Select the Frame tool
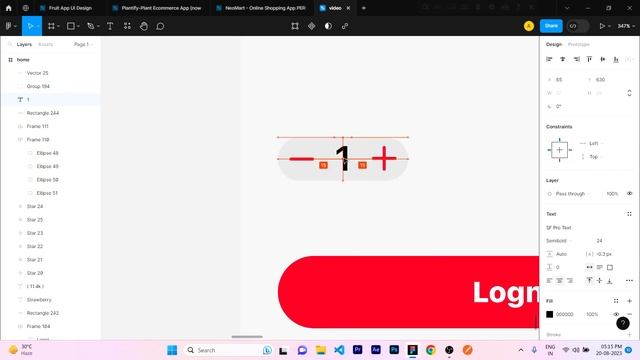This screenshot has height=360, width=640. (x=51, y=26)
